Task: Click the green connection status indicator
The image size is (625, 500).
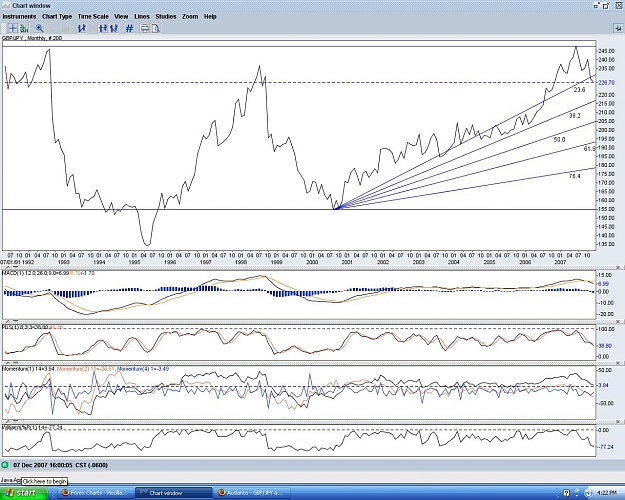Action: 5,465
